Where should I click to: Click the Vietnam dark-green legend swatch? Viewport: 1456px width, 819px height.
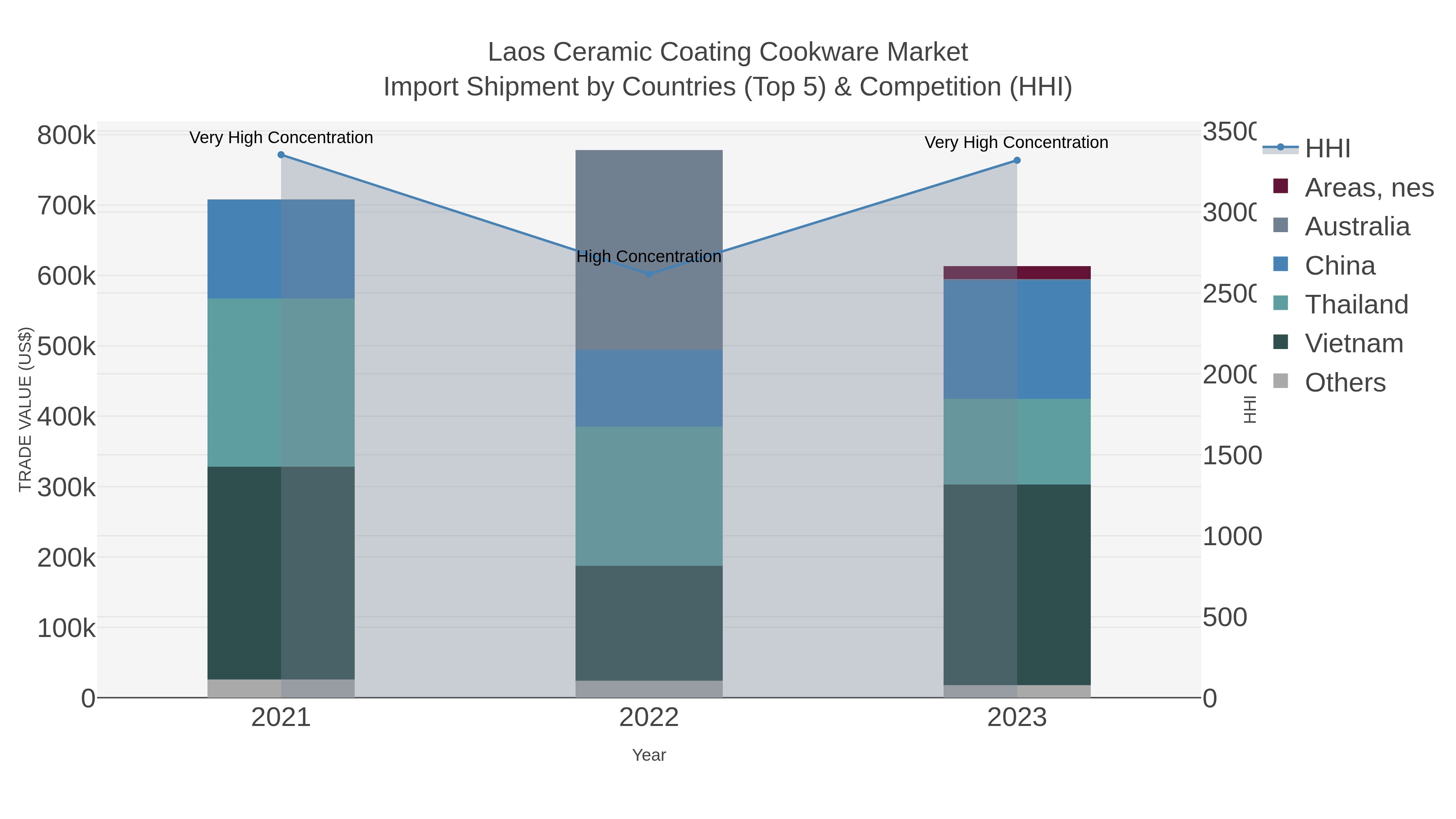tap(1281, 342)
